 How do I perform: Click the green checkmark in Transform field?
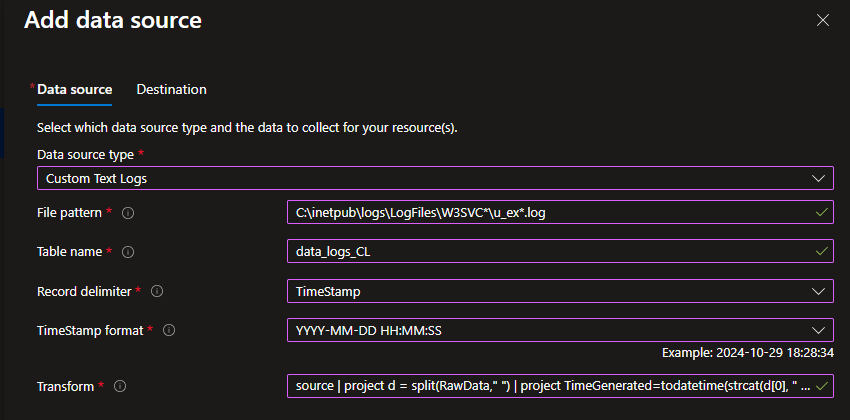coord(822,386)
